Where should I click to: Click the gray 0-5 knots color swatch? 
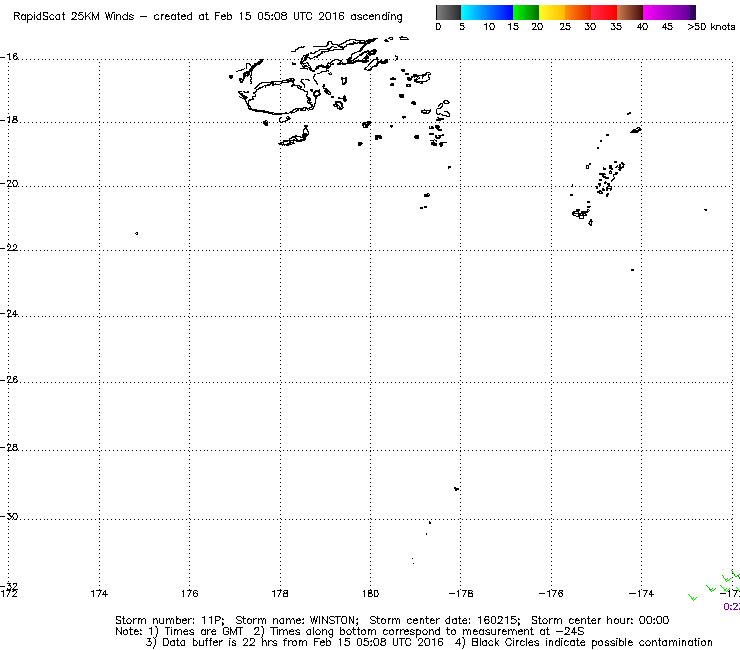(x=448, y=12)
